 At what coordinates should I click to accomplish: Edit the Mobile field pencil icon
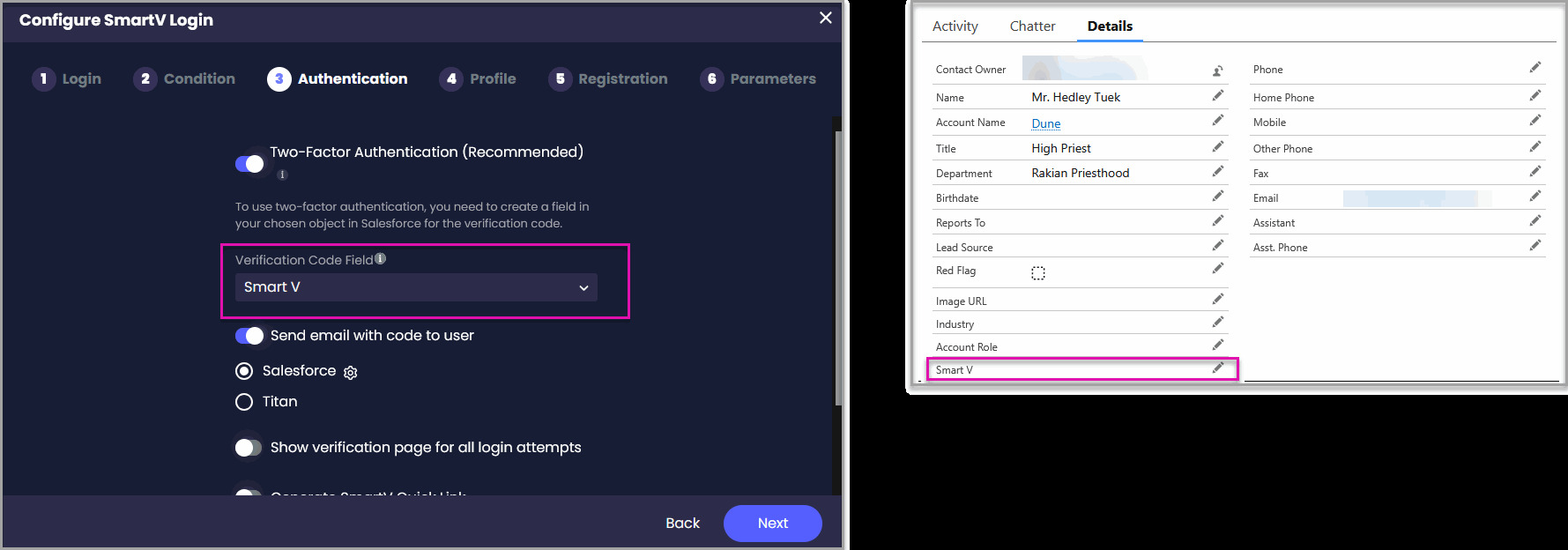click(1535, 120)
